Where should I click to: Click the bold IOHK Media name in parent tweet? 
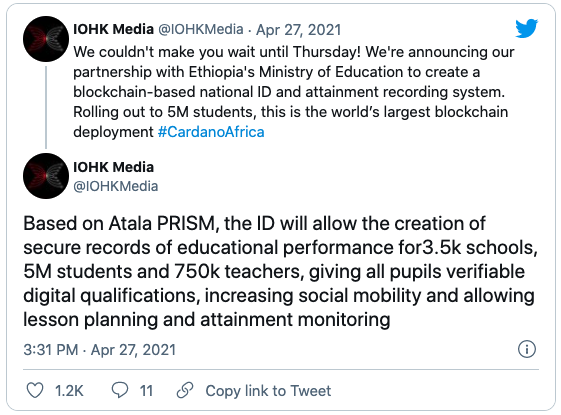[113, 29]
